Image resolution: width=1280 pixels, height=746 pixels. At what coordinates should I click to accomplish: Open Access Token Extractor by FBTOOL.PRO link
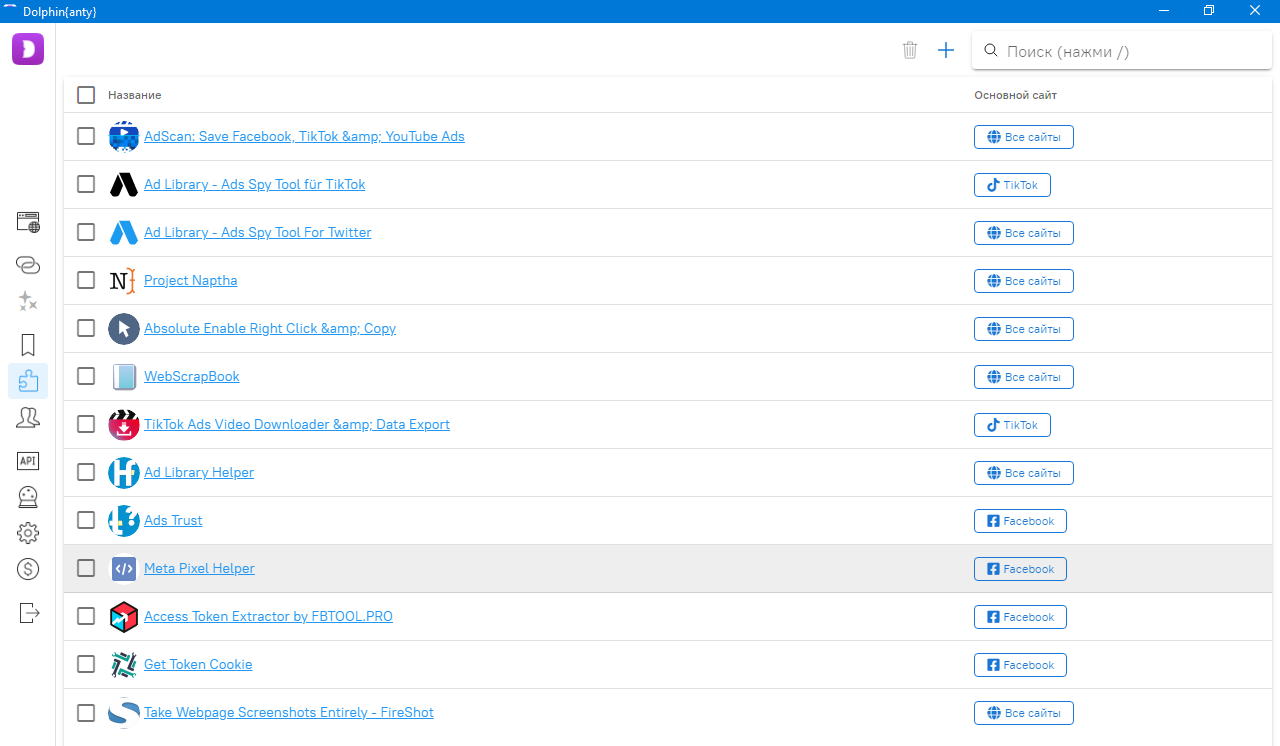(x=268, y=616)
